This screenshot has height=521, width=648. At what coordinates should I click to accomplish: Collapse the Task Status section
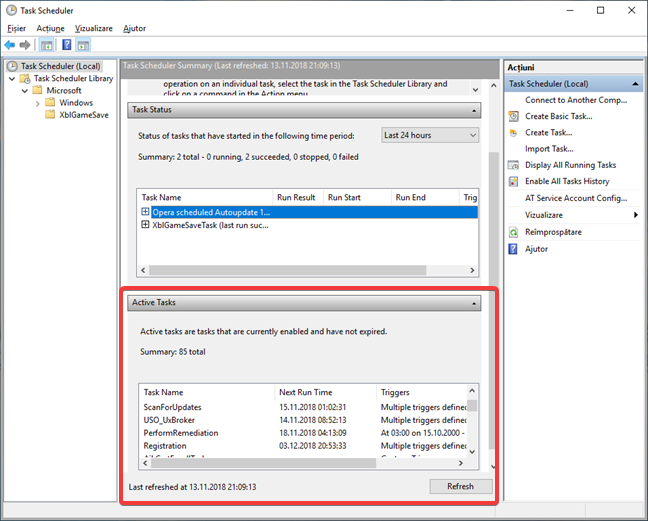pos(474,110)
